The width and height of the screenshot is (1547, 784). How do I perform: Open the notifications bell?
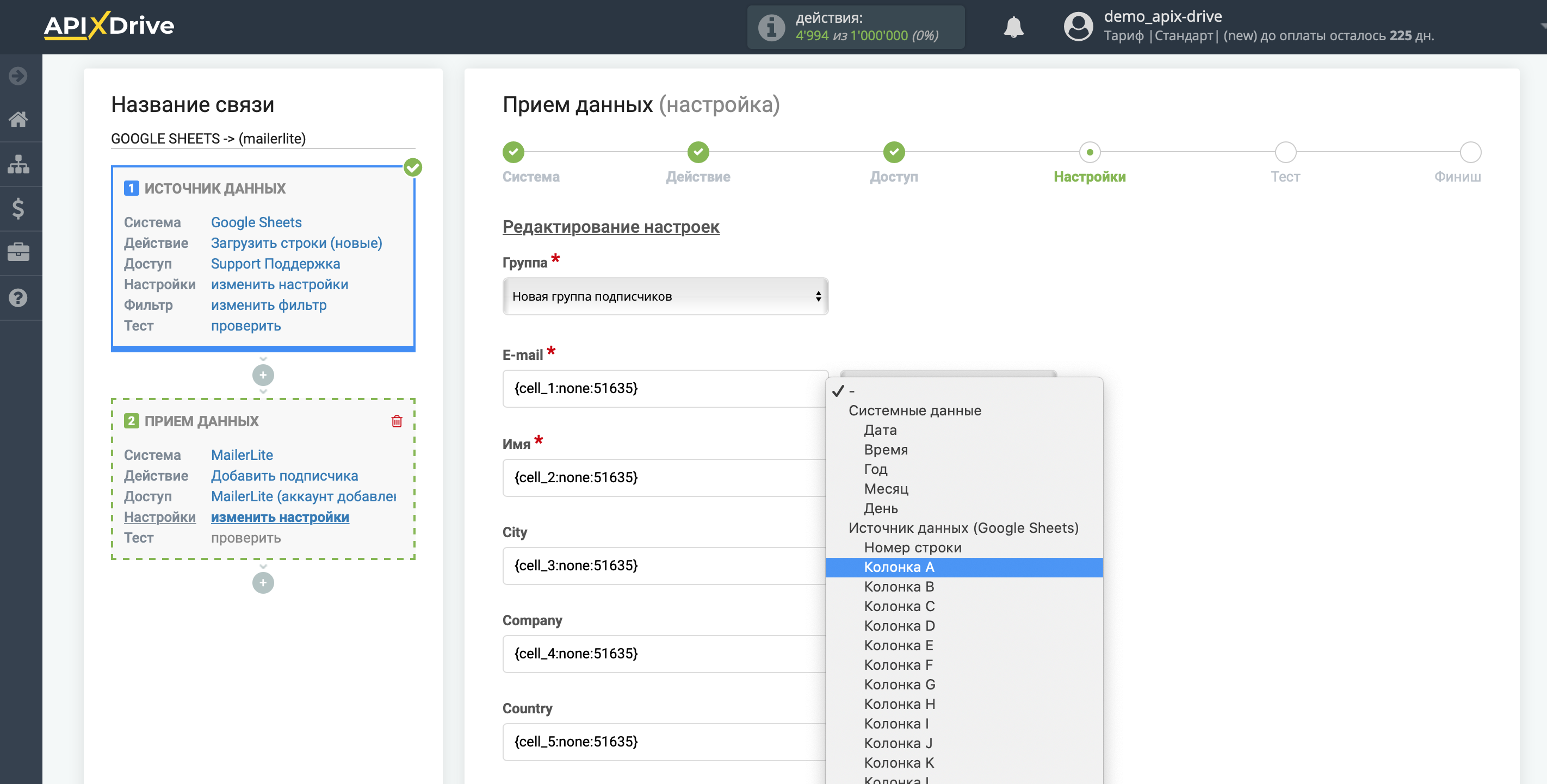pyautogui.click(x=1013, y=27)
